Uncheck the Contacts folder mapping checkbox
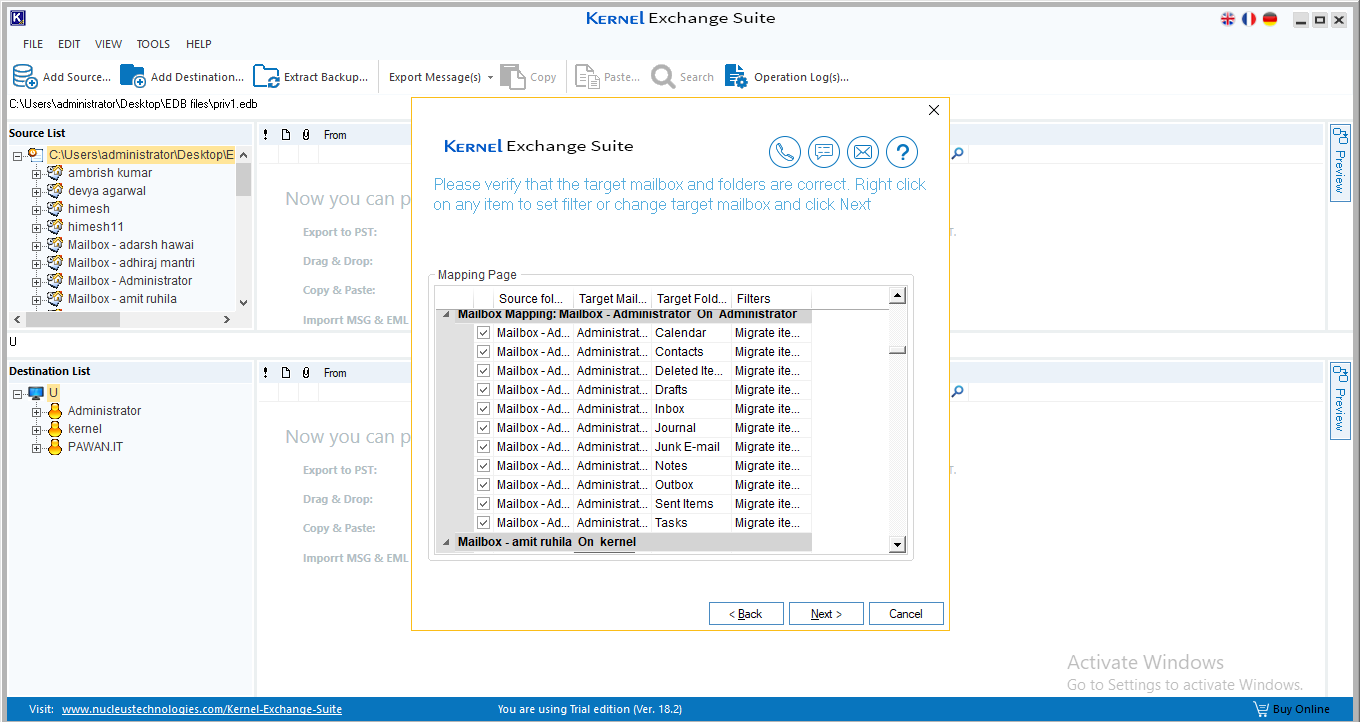This screenshot has width=1360, height=722. [484, 352]
